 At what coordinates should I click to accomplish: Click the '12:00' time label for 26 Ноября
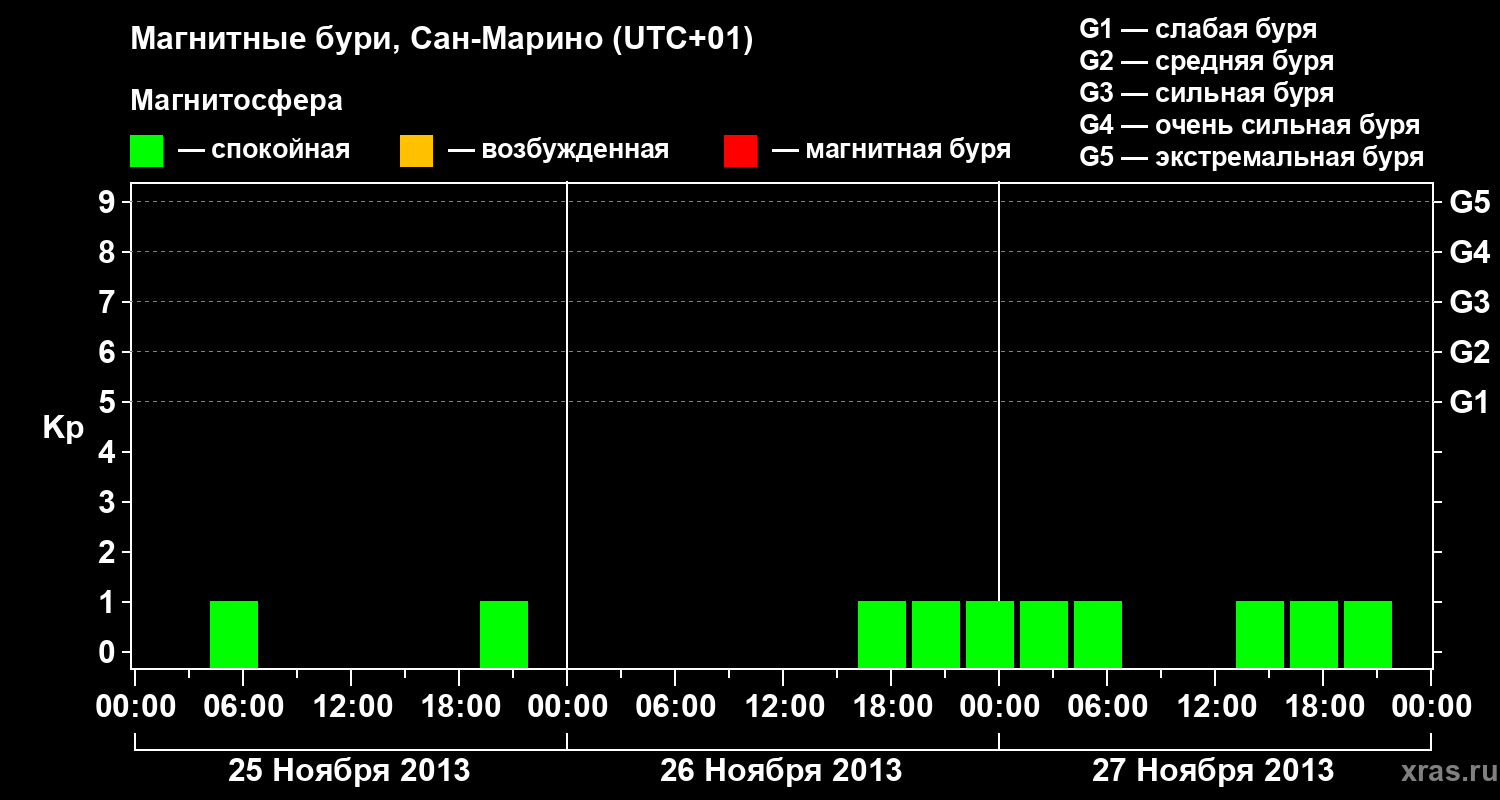click(x=783, y=707)
